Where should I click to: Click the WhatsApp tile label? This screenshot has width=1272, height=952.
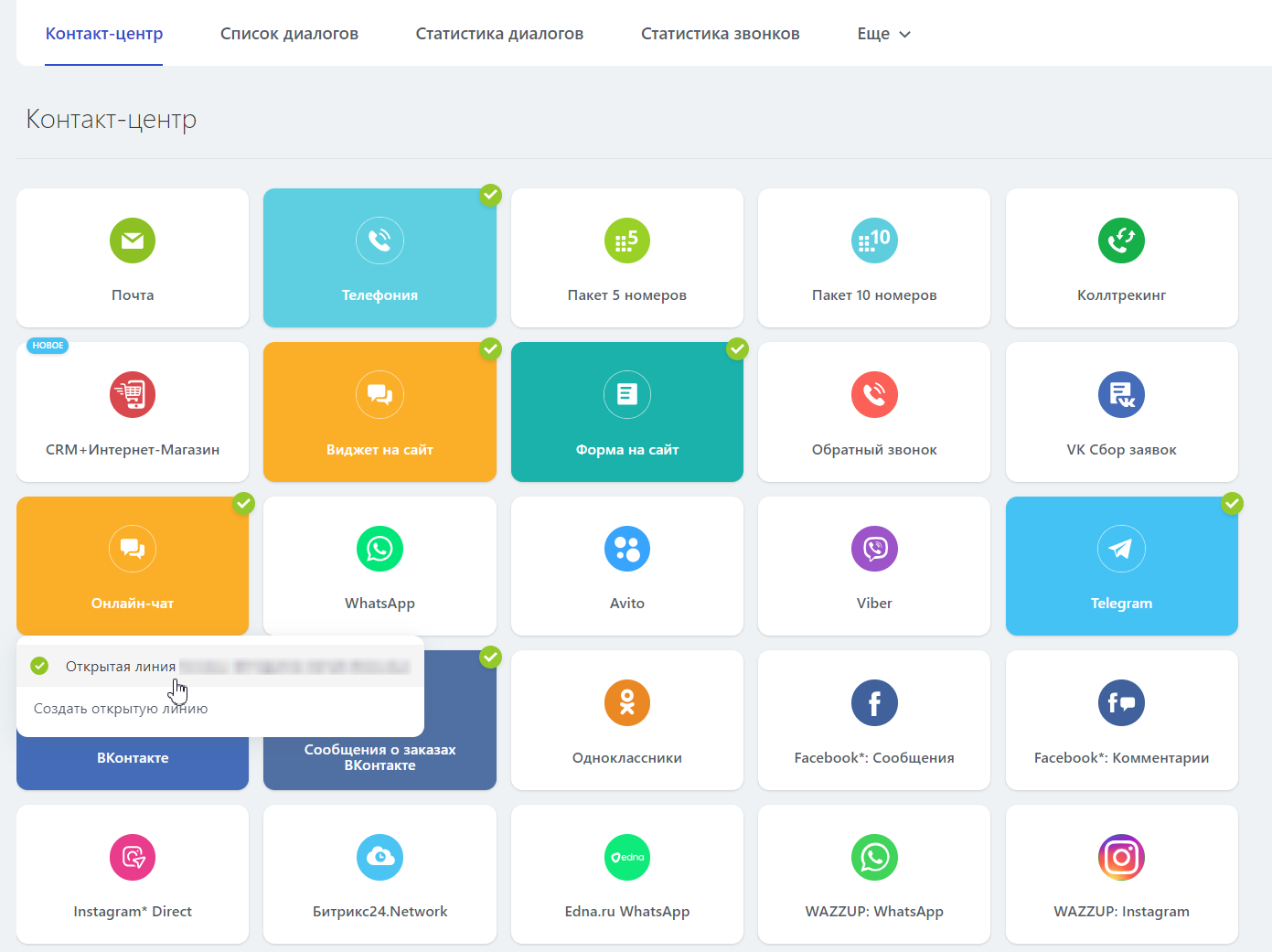pyautogui.click(x=379, y=604)
